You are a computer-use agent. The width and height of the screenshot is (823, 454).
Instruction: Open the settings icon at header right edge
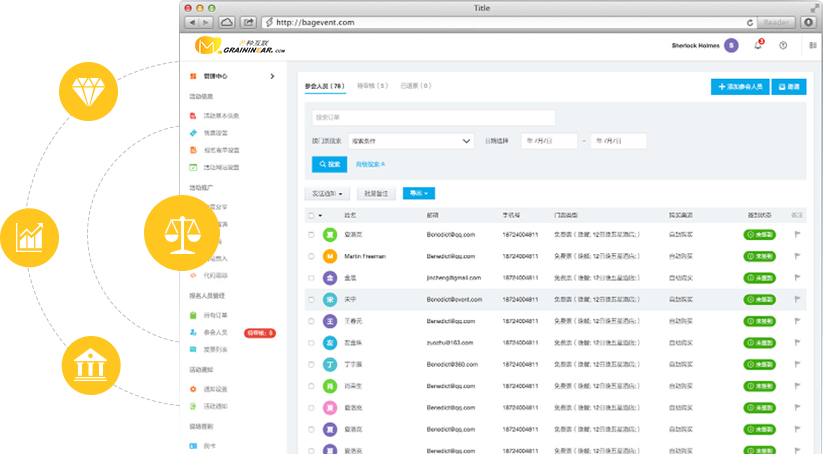point(813,46)
